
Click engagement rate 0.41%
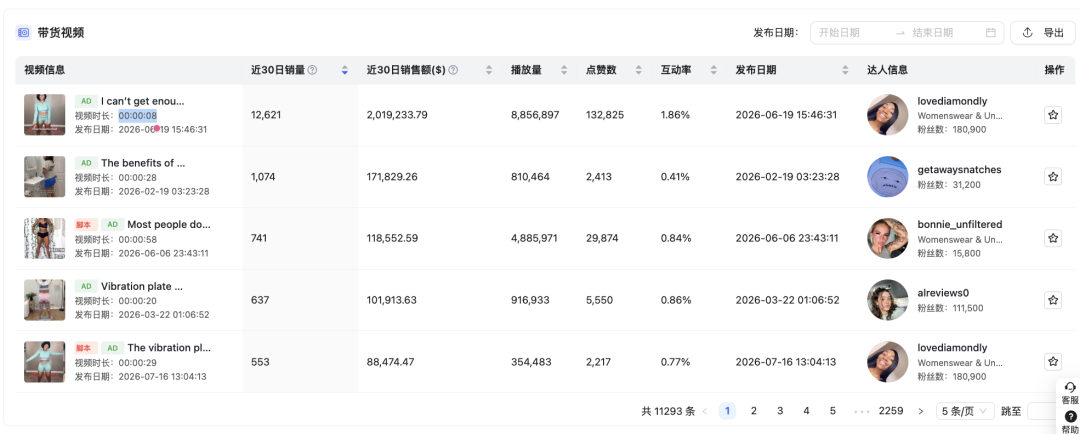pyautogui.click(x=675, y=176)
